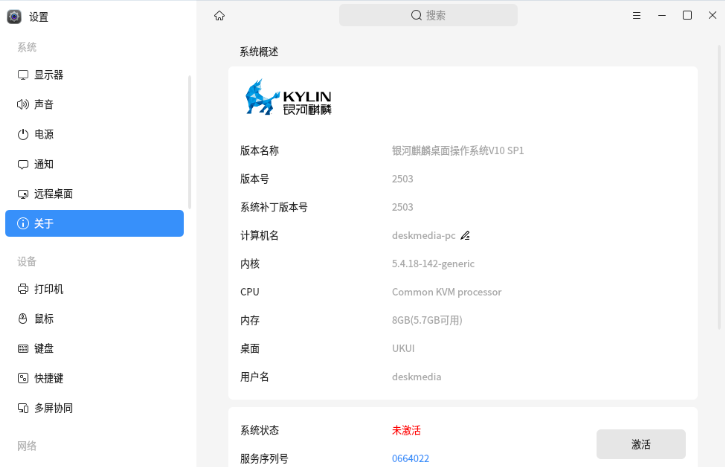Click the version name 银河麒麟桌面操作系统V10 SP1
The image size is (725, 467).
[x=458, y=151]
